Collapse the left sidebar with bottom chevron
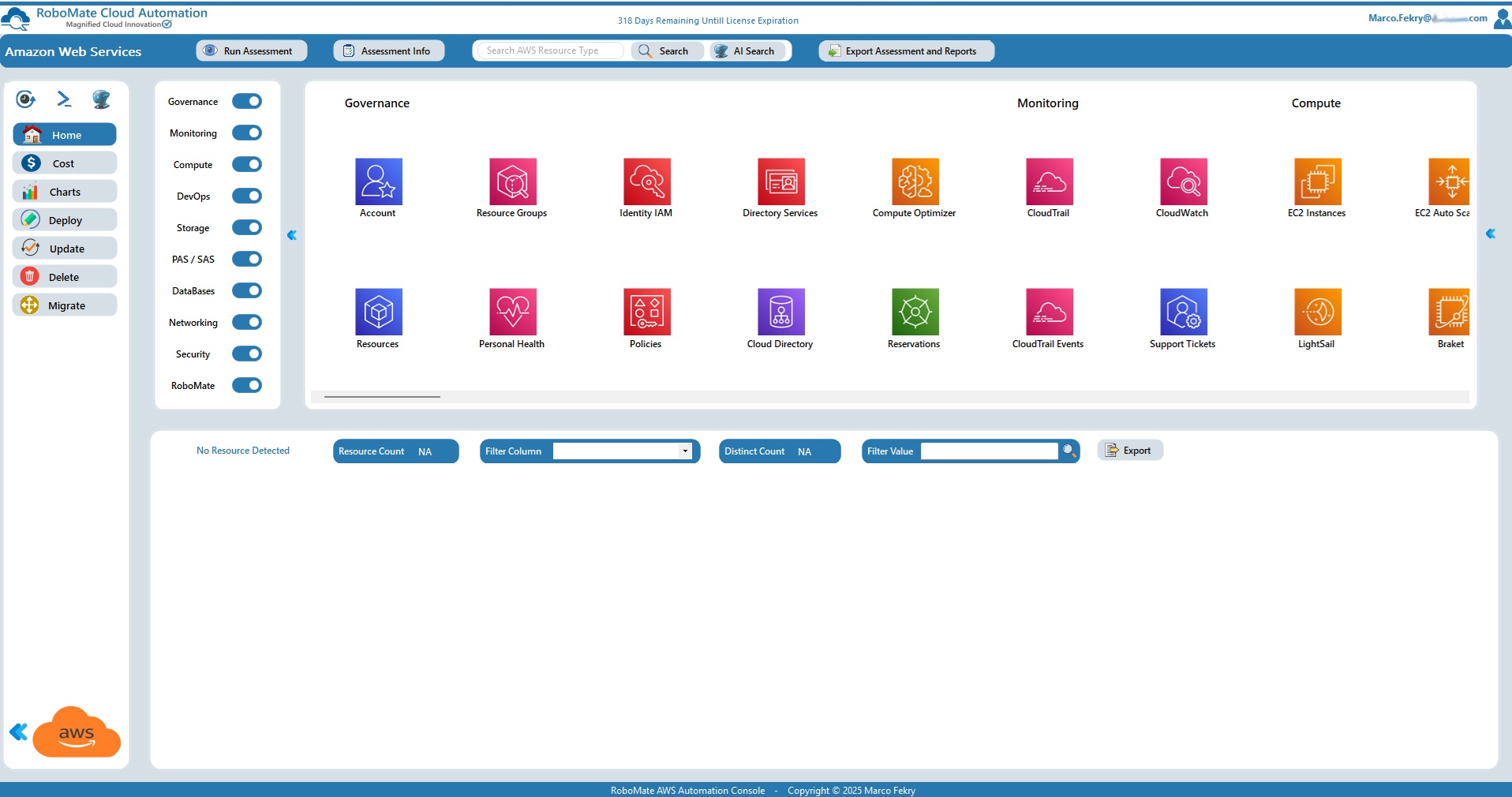This screenshot has height=797, width=1512. click(18, 732)
